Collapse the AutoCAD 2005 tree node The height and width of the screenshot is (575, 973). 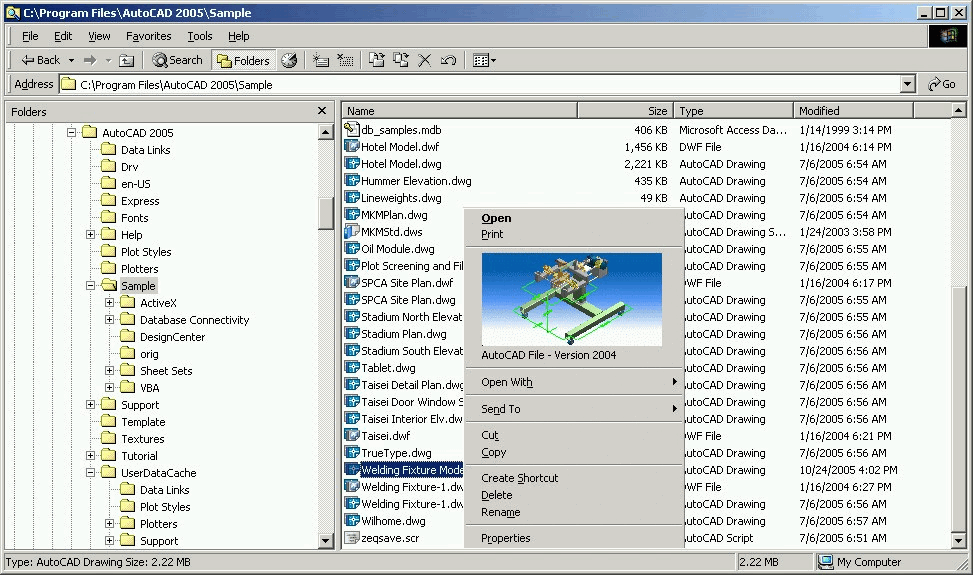(71, 132)
